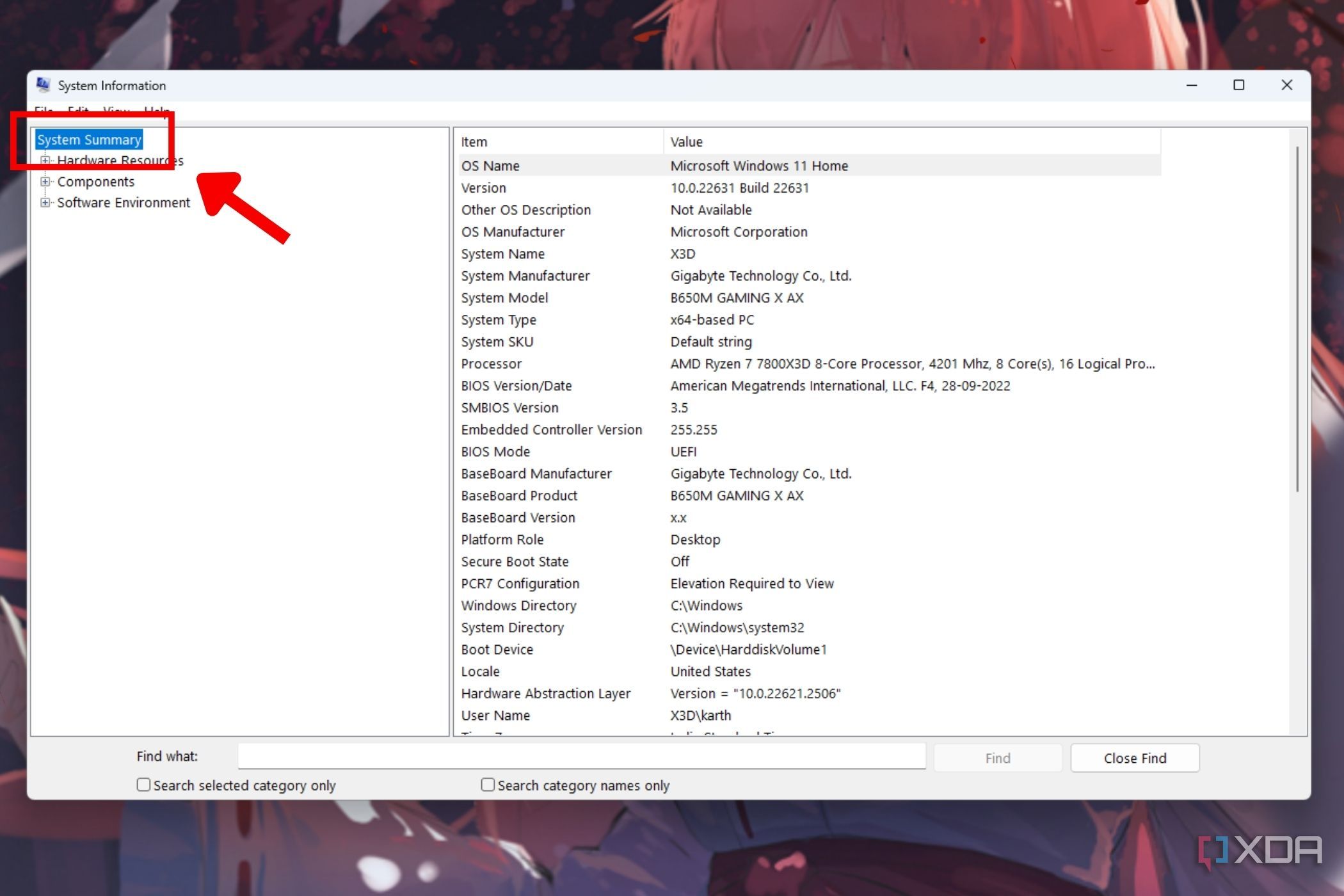Select the BIOS Mode row

click(495, 451)
